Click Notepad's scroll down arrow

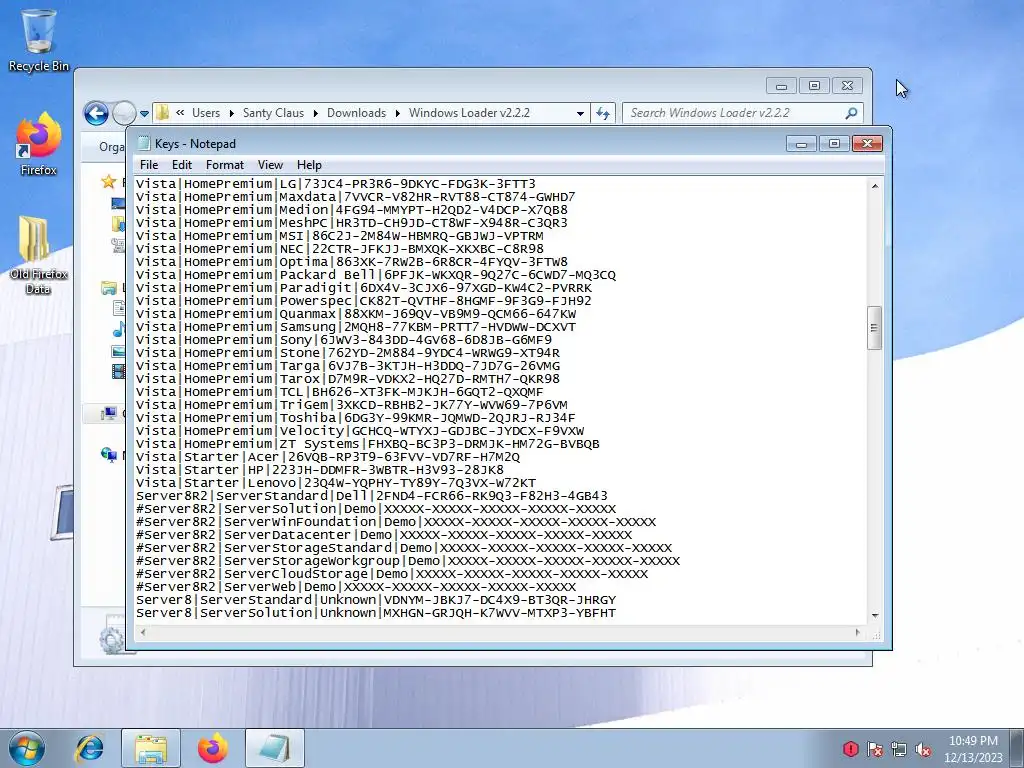pos(874,616)
